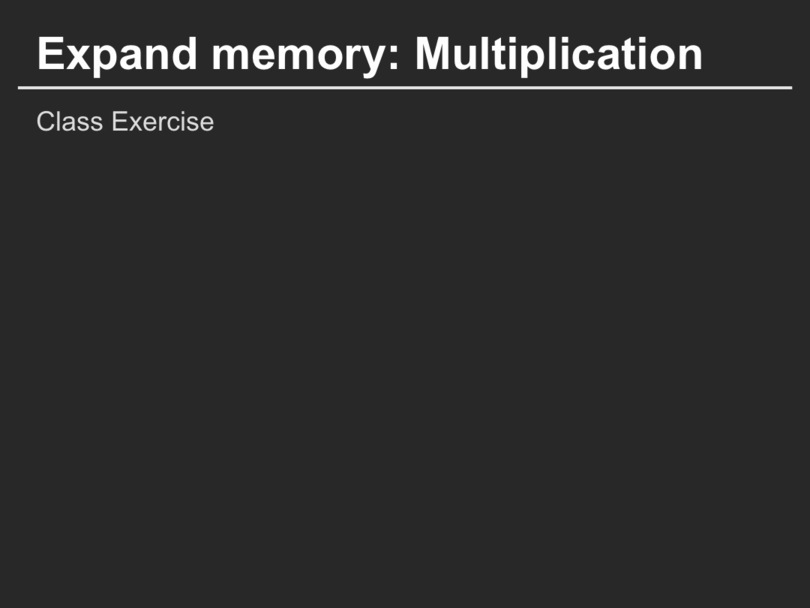Click the word "Class" in the subtitle
Viewport: 810px width, 608px height.
tap(70, 122)
